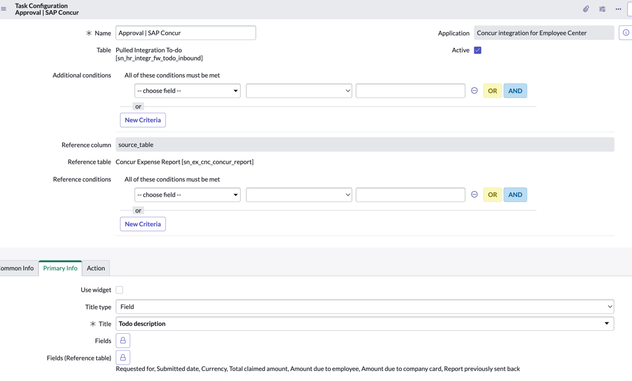Remove the Reference conditions row
This screenshot has height=381, width=632.
(x=474, y=195)
